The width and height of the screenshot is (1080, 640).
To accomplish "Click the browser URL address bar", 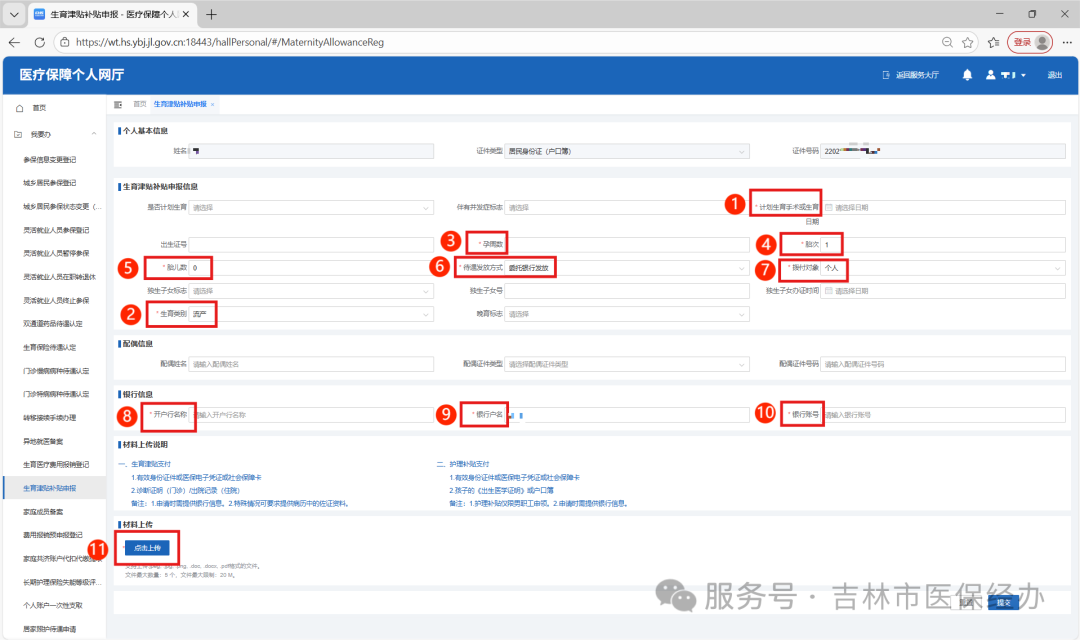I will 506,42.
